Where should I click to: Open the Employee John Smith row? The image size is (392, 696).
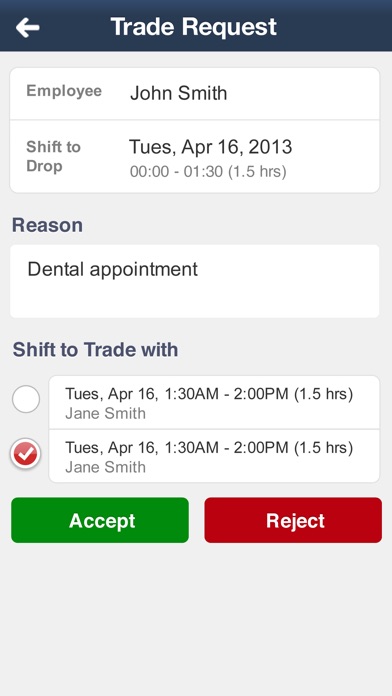[x=194, y=94]
